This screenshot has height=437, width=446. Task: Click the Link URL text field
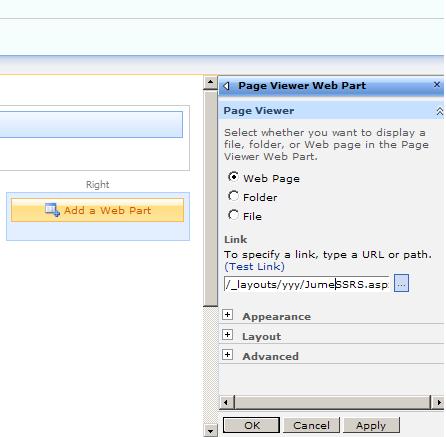(x=307, y=284)
